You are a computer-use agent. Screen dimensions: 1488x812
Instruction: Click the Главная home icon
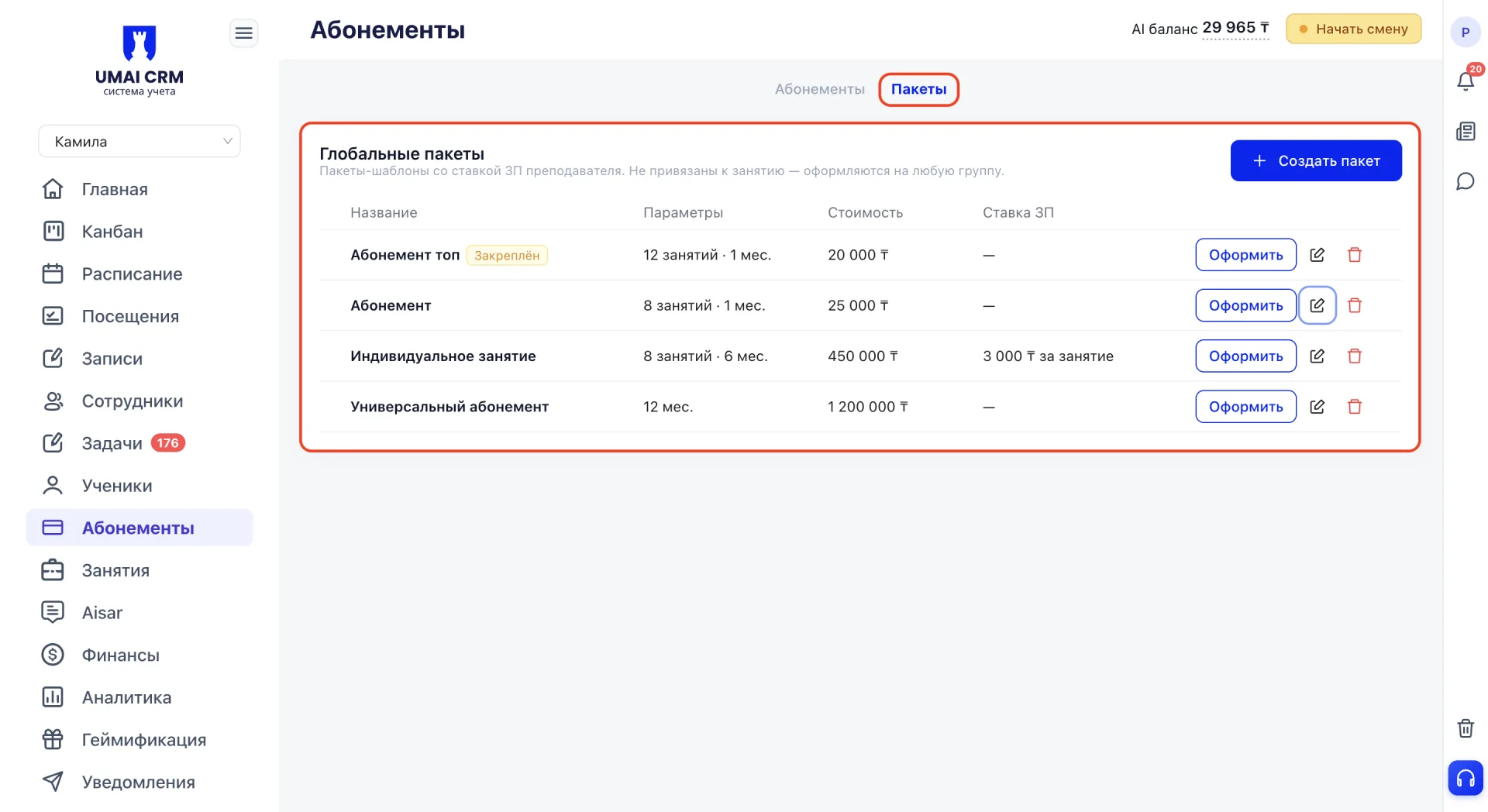click(x=53, y=188)
